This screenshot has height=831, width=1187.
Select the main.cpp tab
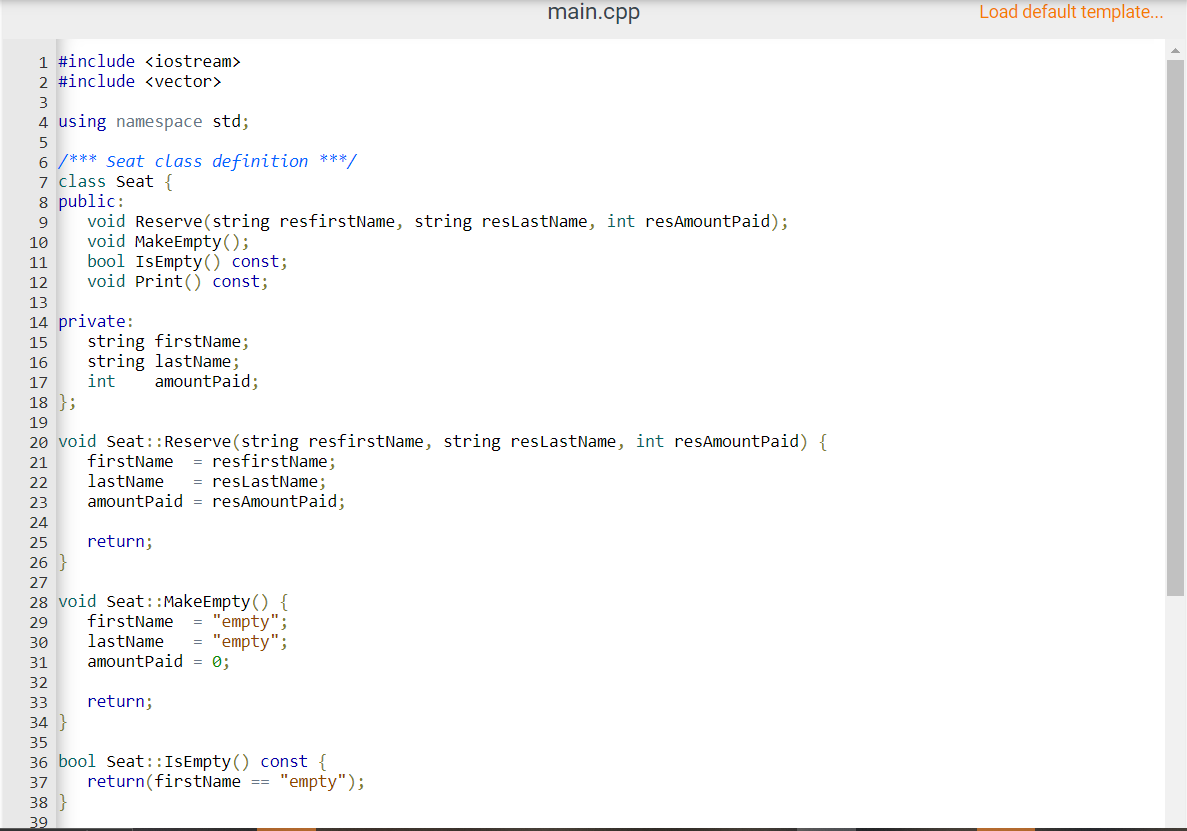(592, 13)
